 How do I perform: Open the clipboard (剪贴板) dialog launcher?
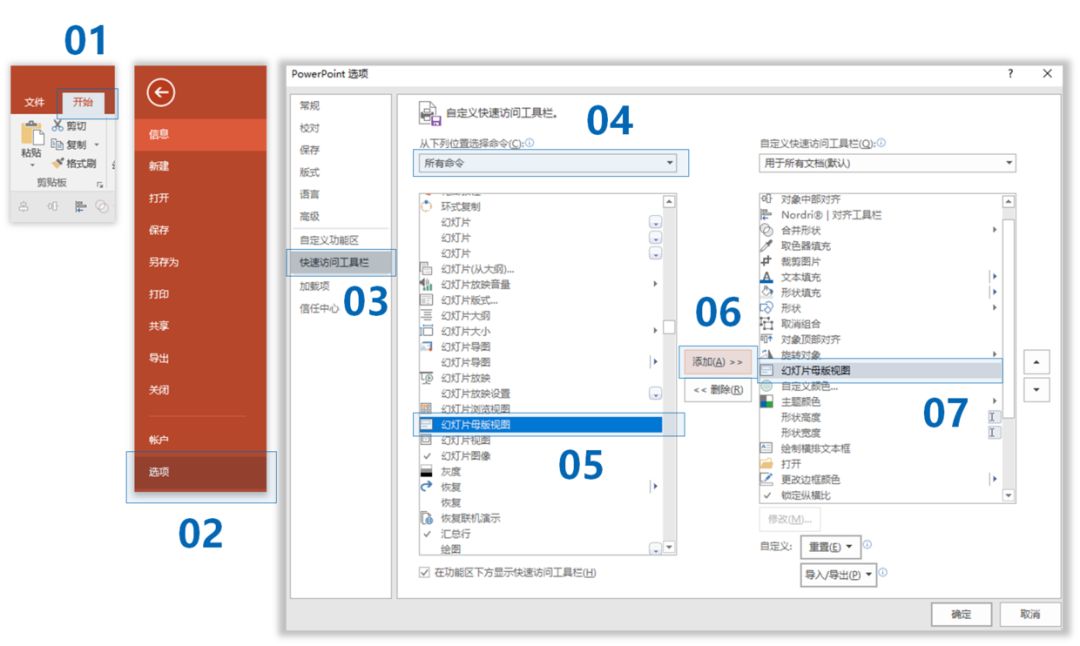click(x=100, y=185)
